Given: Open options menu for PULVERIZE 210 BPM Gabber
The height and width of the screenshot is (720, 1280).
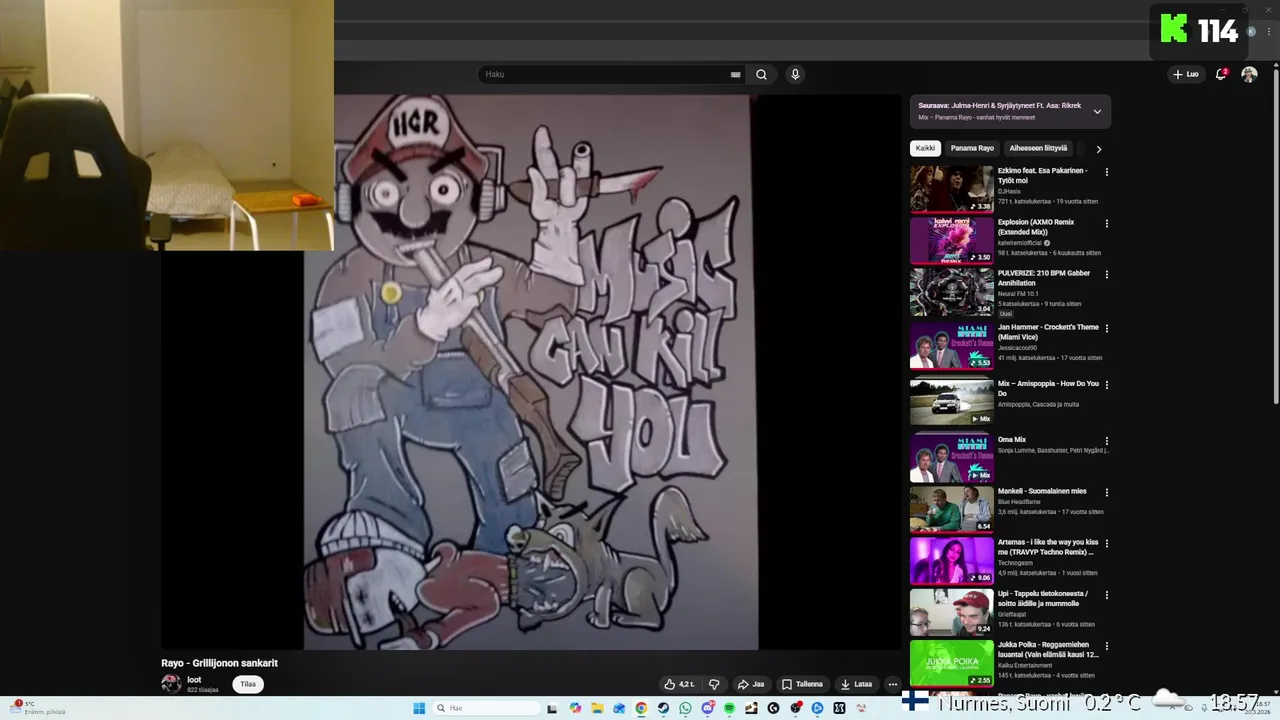Looking at the screenshot, I should click(1106, 274).
